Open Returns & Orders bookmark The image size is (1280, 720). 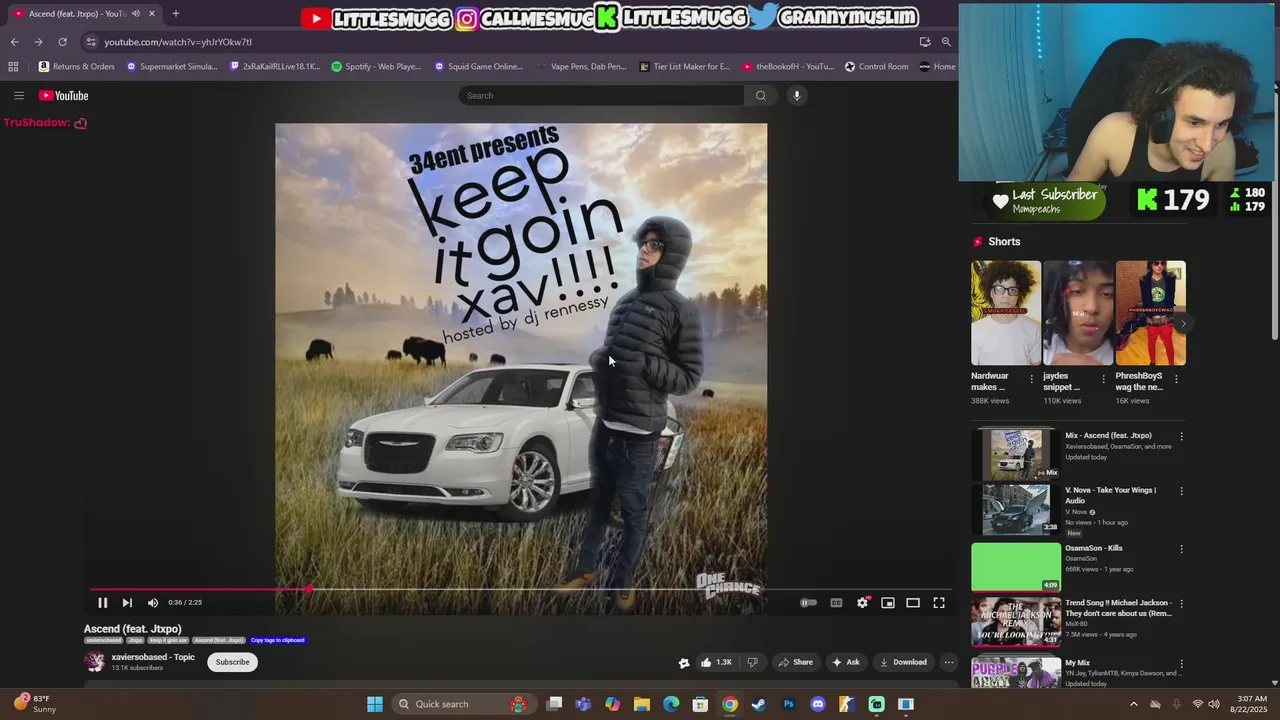point(77,67)
